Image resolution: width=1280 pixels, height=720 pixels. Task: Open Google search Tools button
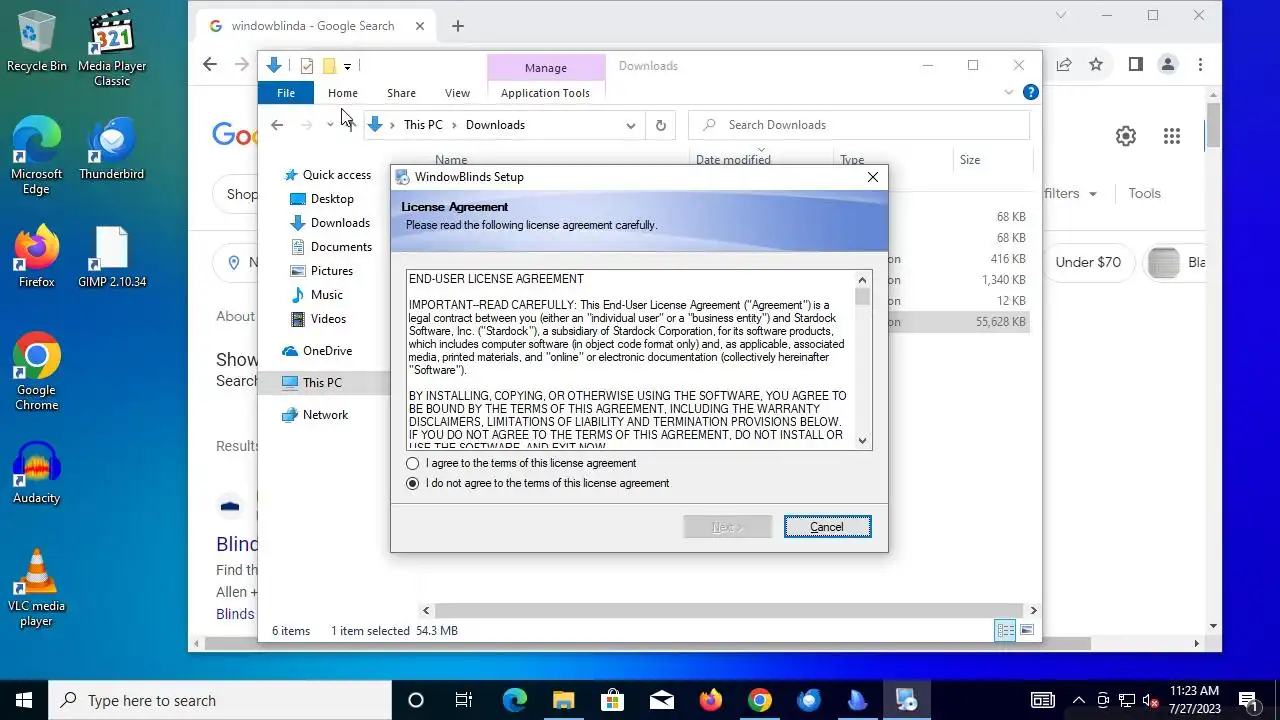tap(1144, 193)
